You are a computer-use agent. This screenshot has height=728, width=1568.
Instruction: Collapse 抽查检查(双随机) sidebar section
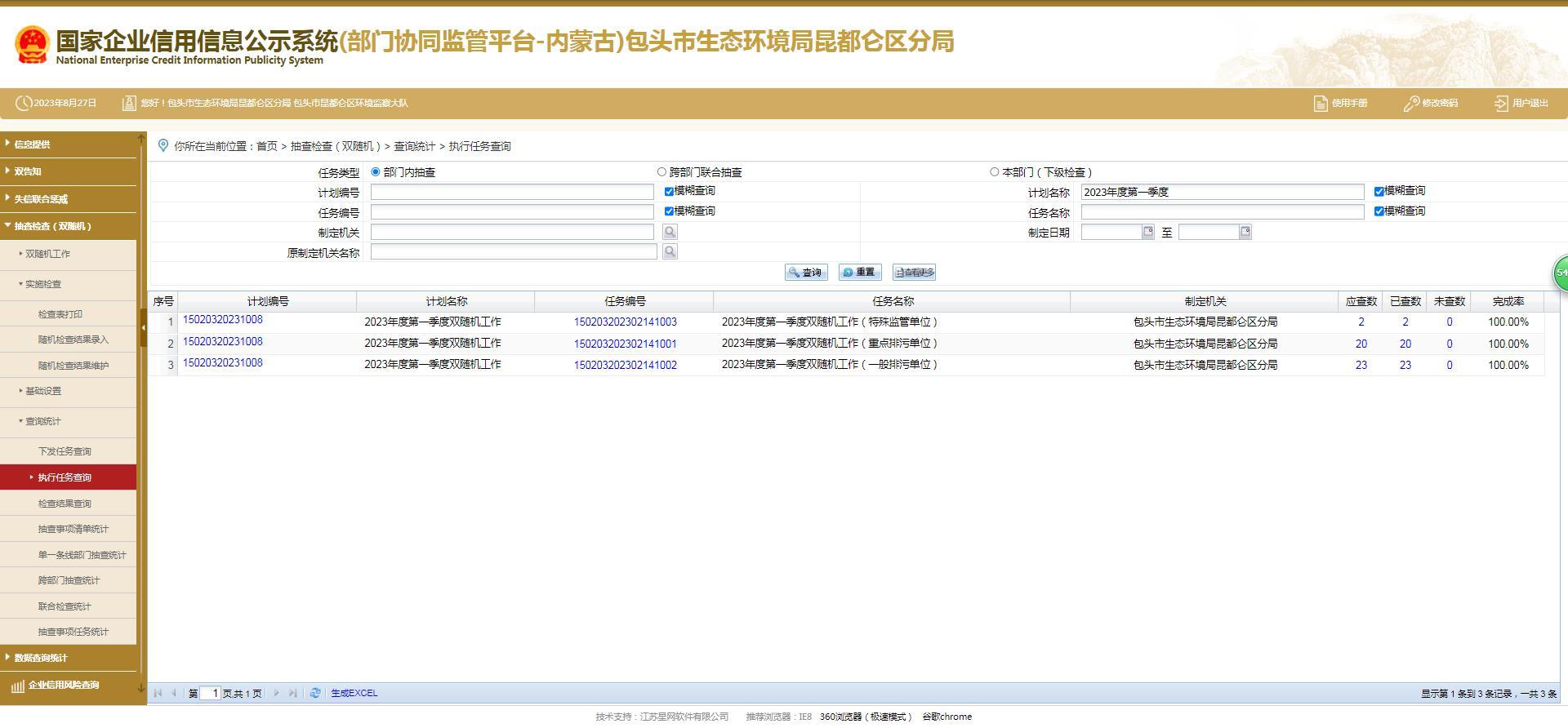(x=69, y=226)
